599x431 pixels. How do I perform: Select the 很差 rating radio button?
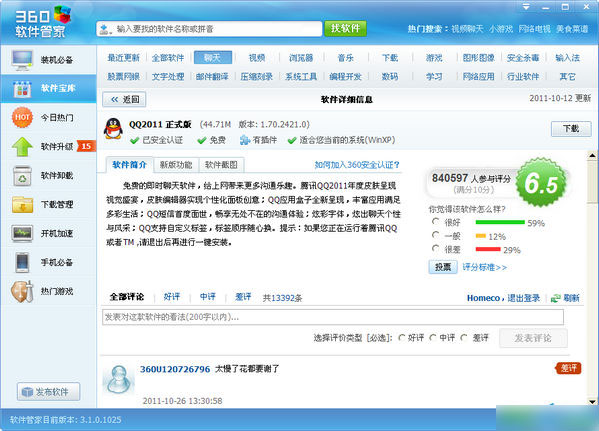coord(435,248)
